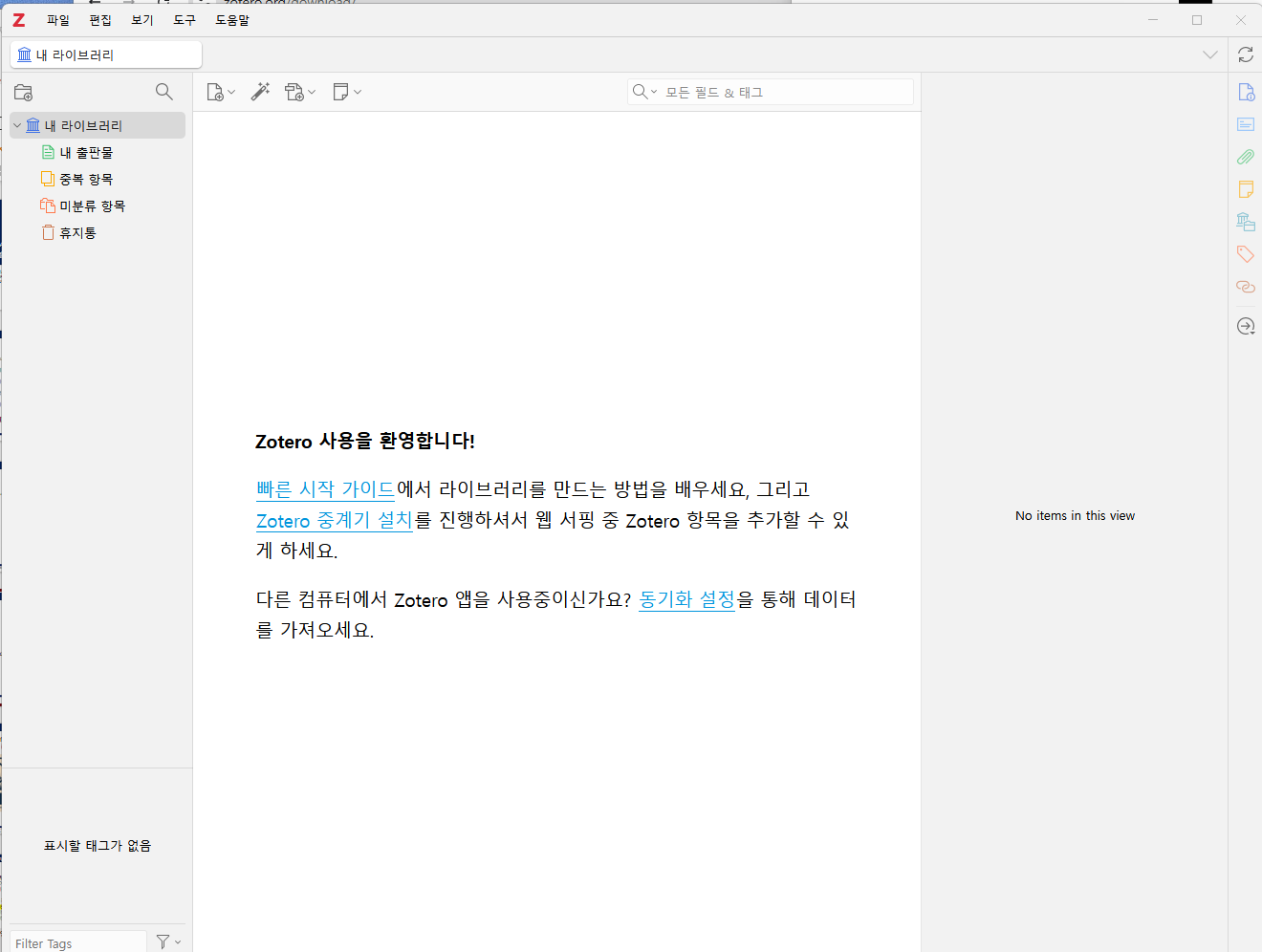Viewport: 1262px width, 952px height.
Task: Click the Locate arrow icon in sidebar
Action: tap(1246, 326)
